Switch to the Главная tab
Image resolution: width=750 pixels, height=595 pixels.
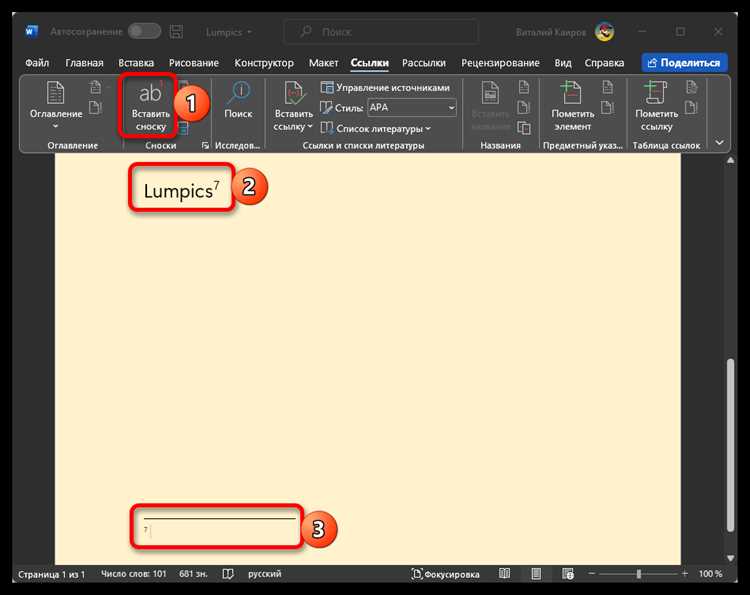[x=84, y=63]
